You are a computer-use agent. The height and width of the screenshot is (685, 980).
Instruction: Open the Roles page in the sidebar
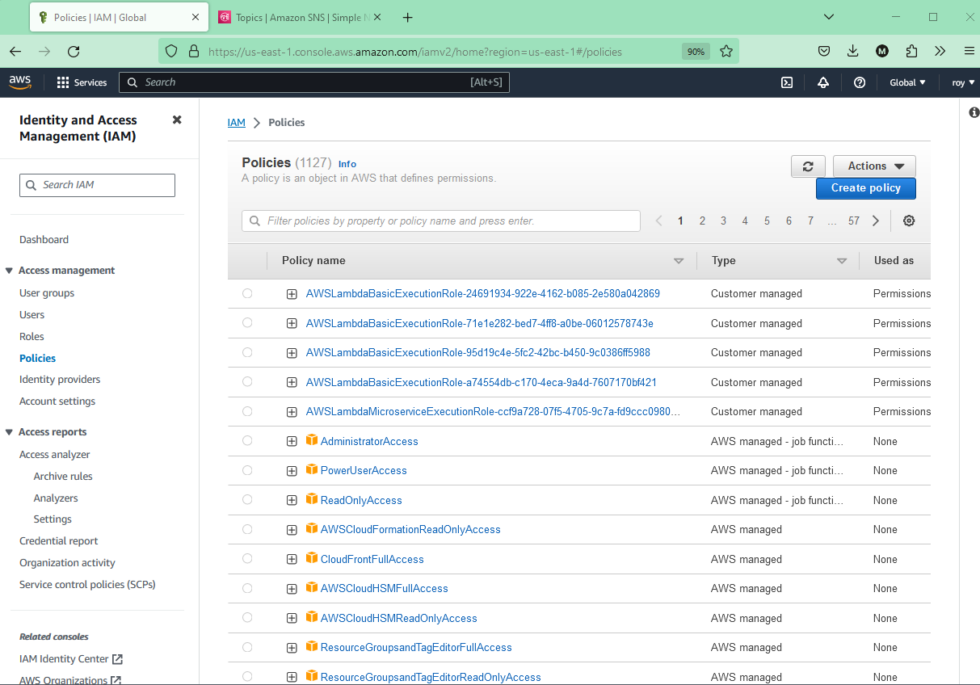pyautogui.click(x=31, y=336)
